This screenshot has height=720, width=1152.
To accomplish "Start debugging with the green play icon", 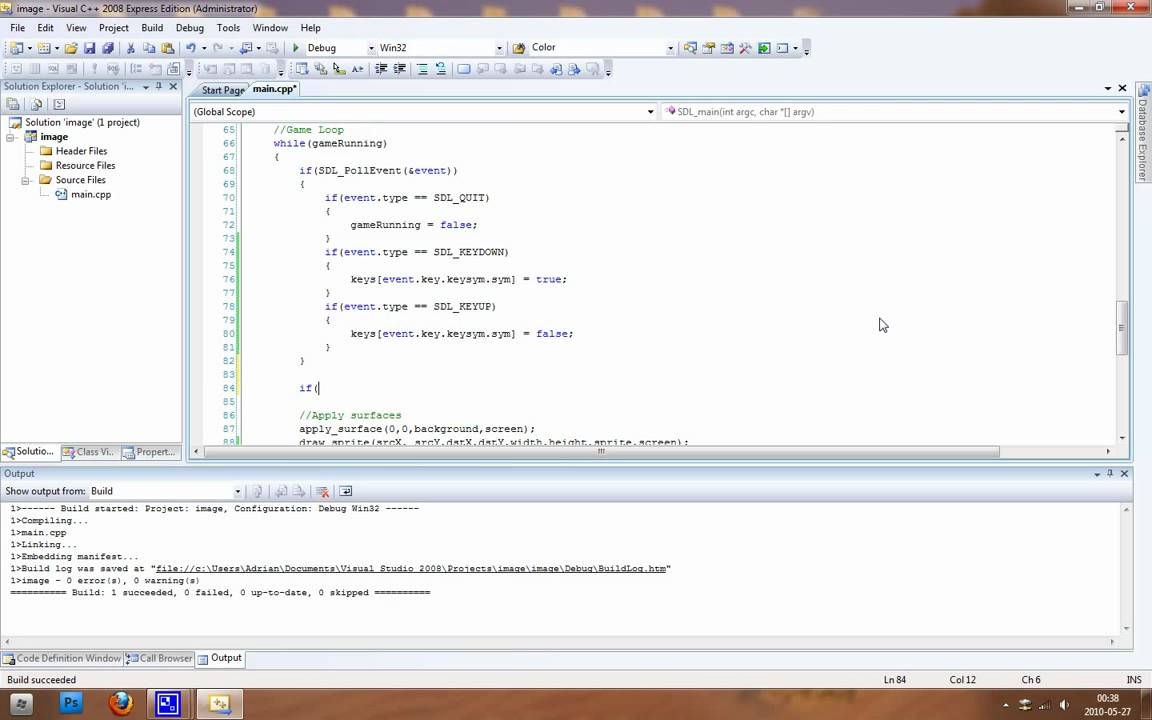I will [295, 48].
